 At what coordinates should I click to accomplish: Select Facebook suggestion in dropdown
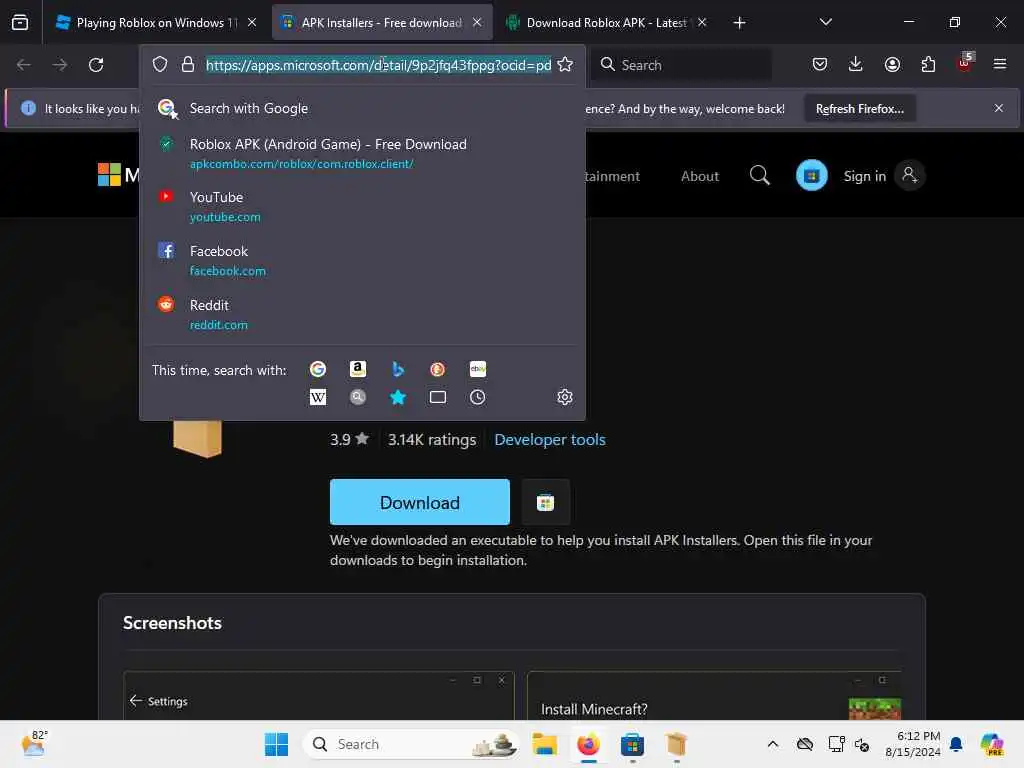[362, 261]
